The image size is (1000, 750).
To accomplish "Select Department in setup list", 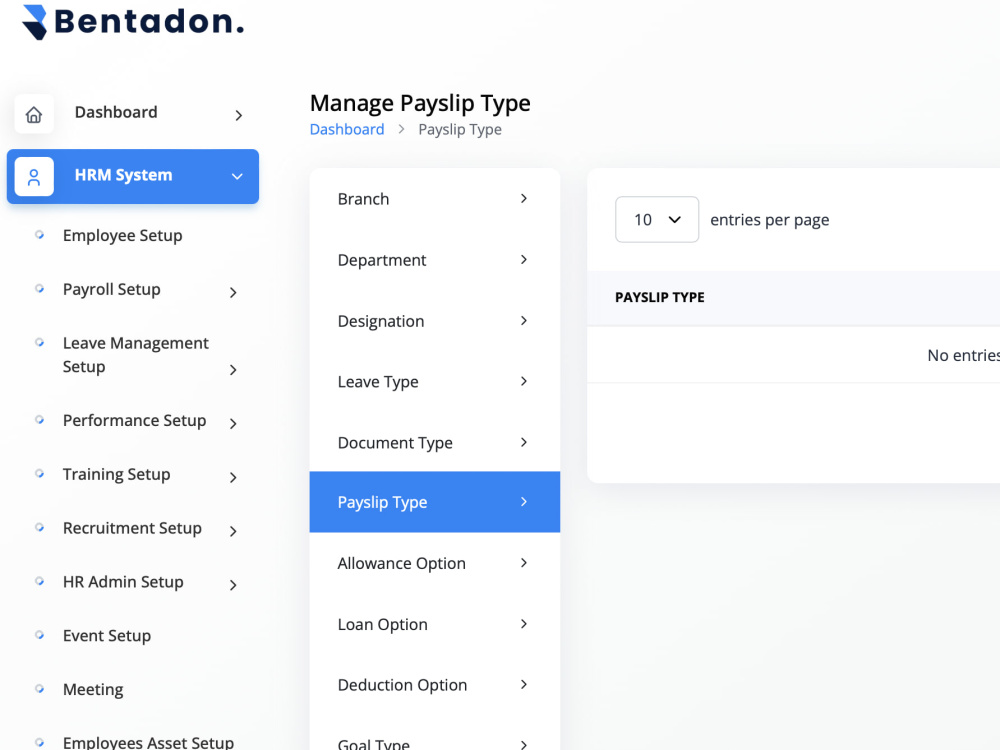I will pos(435,260).
